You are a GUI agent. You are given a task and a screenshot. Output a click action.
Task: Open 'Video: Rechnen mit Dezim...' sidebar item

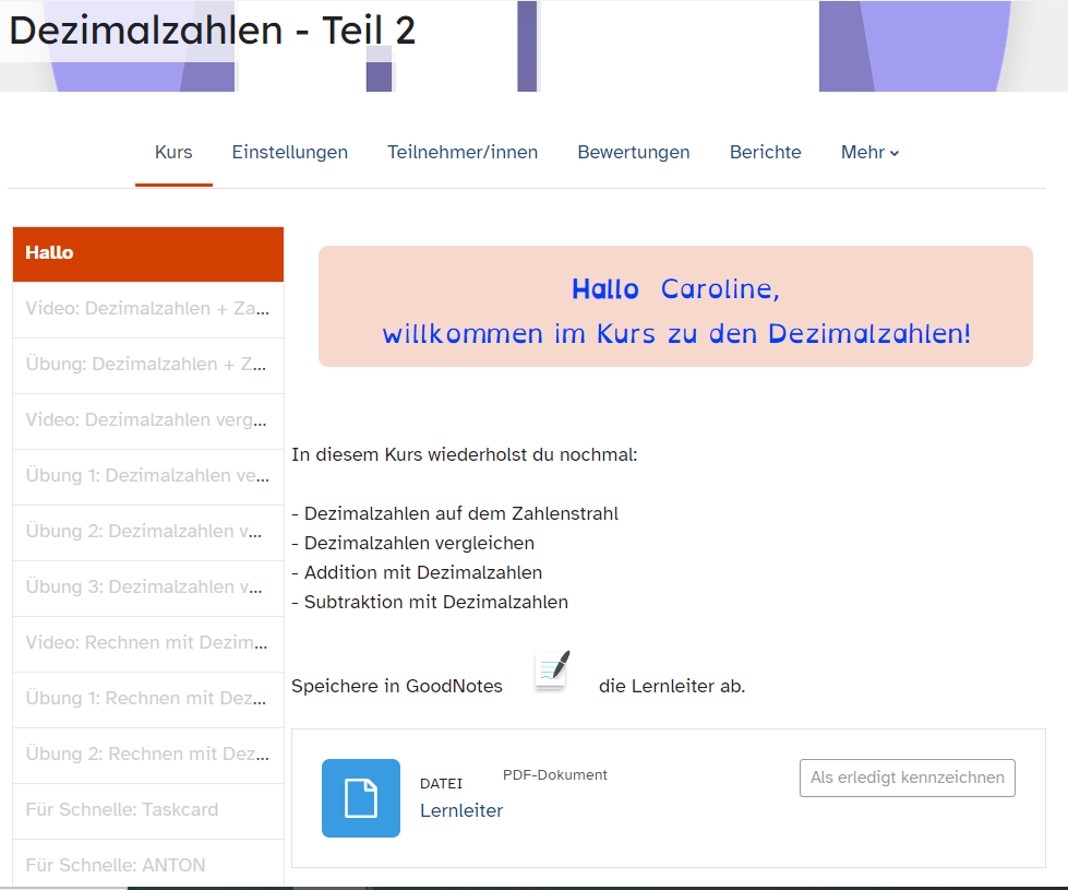148,643
